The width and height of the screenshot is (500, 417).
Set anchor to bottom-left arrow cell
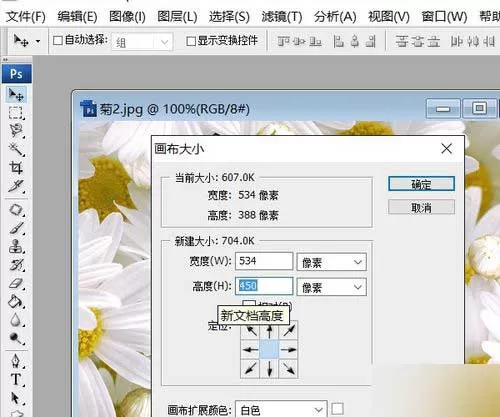tap(250, 369)
